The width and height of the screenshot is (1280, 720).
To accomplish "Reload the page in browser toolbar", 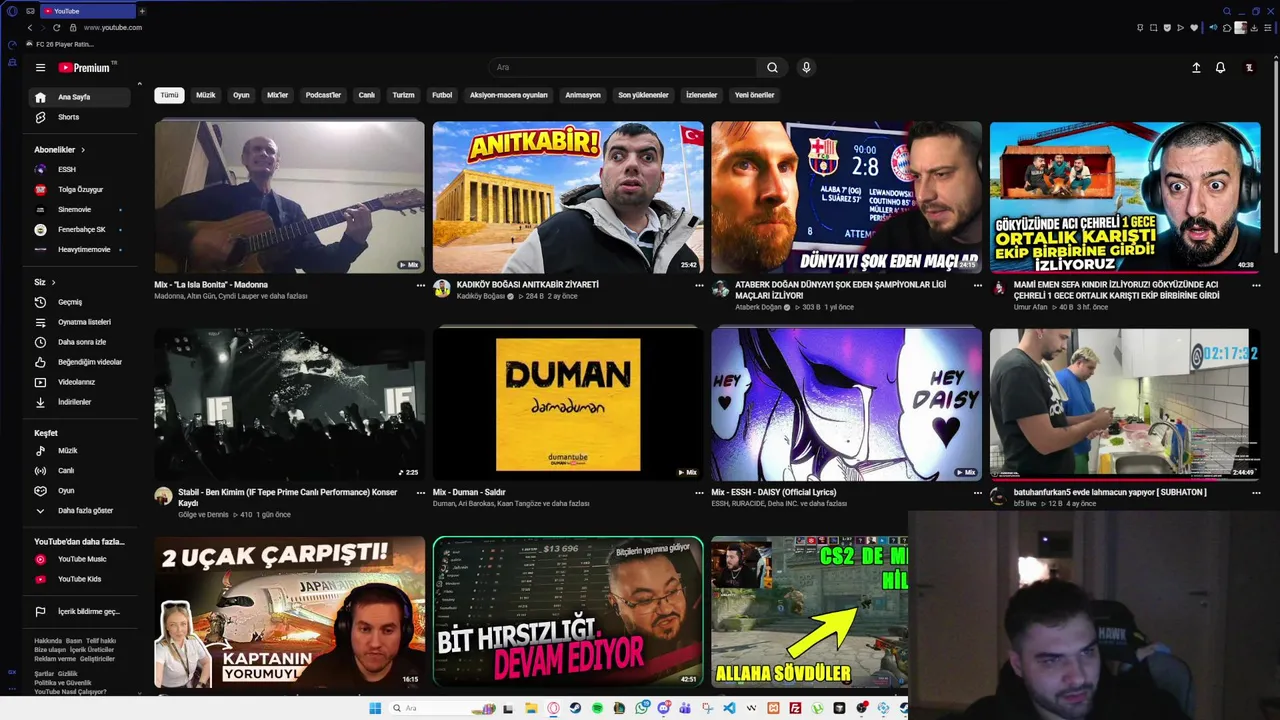I will (56, 28).
